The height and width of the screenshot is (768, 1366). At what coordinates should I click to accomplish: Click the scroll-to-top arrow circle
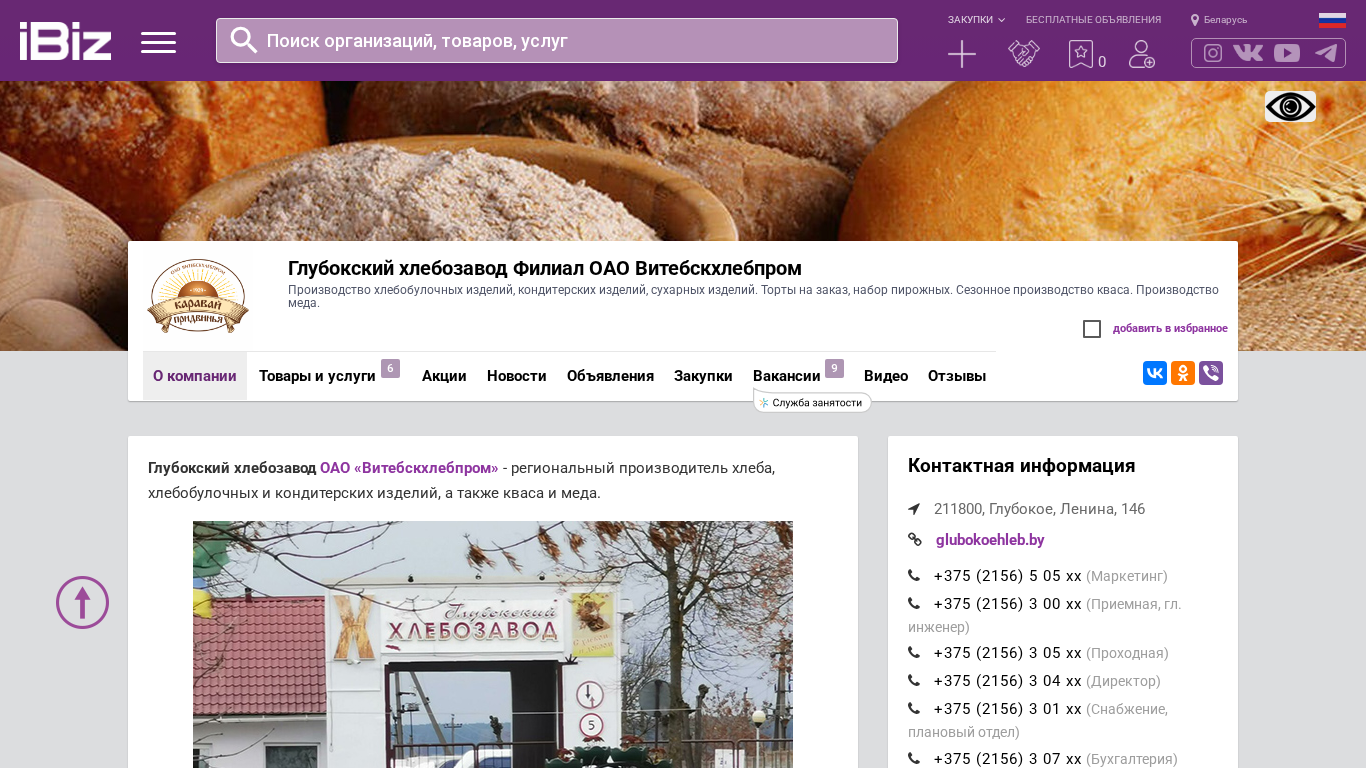82,602
